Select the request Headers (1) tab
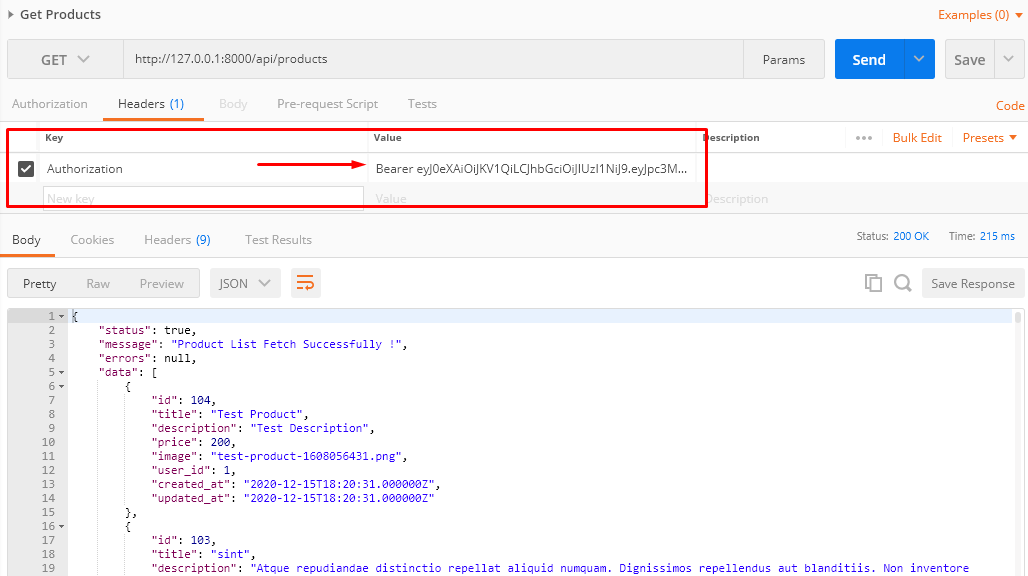 (151, 104)
